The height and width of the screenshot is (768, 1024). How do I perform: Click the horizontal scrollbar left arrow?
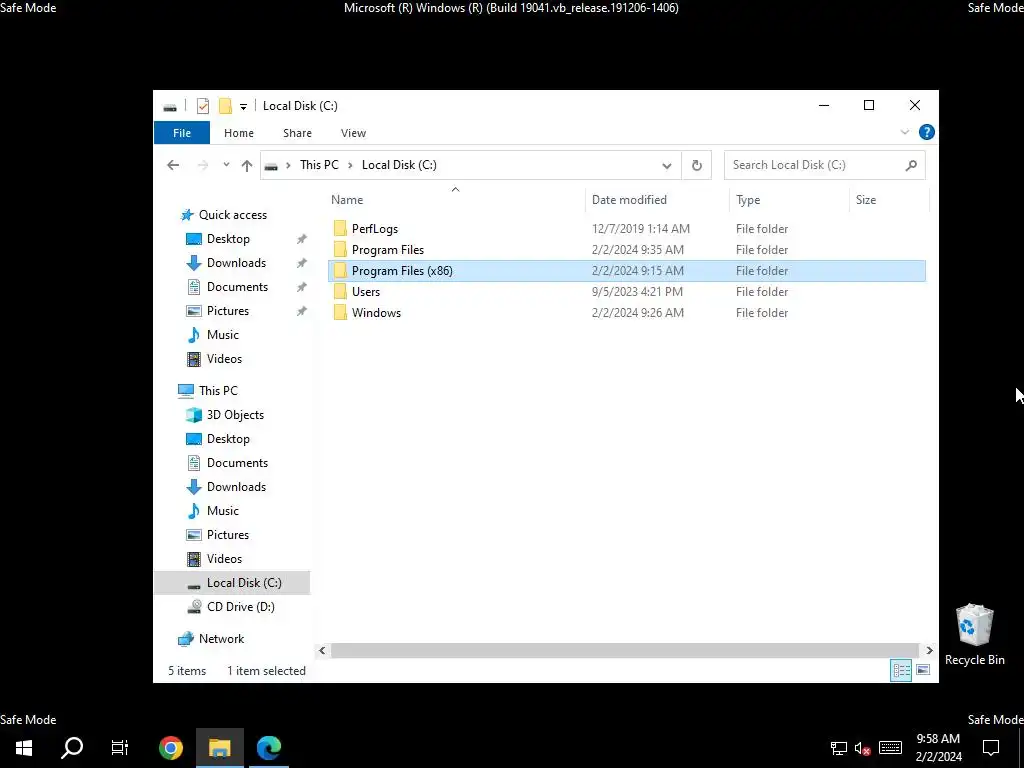coord(322,650)
